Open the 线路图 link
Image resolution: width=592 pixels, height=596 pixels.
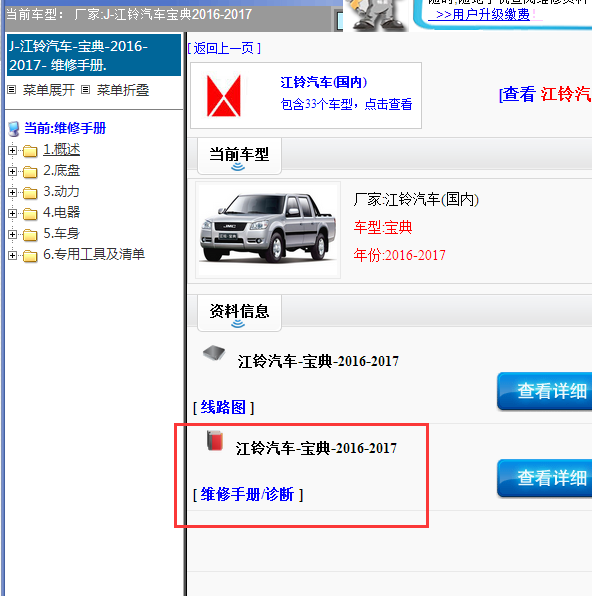pyautogui.click(x=223, y=407)
